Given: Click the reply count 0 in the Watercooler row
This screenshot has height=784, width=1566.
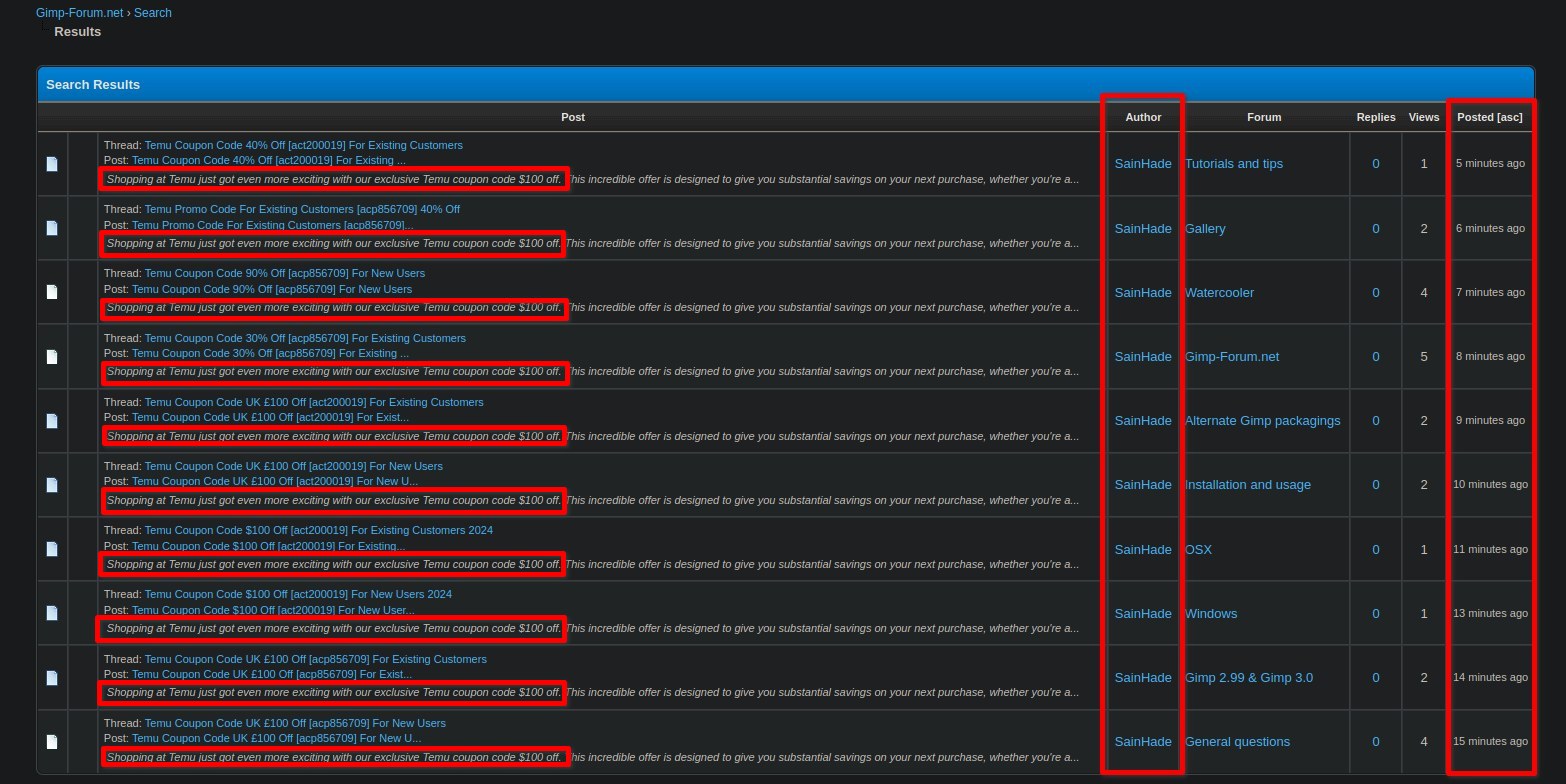Looking at the screenshot, I should pyautogui.click(x=1376, y=292).
